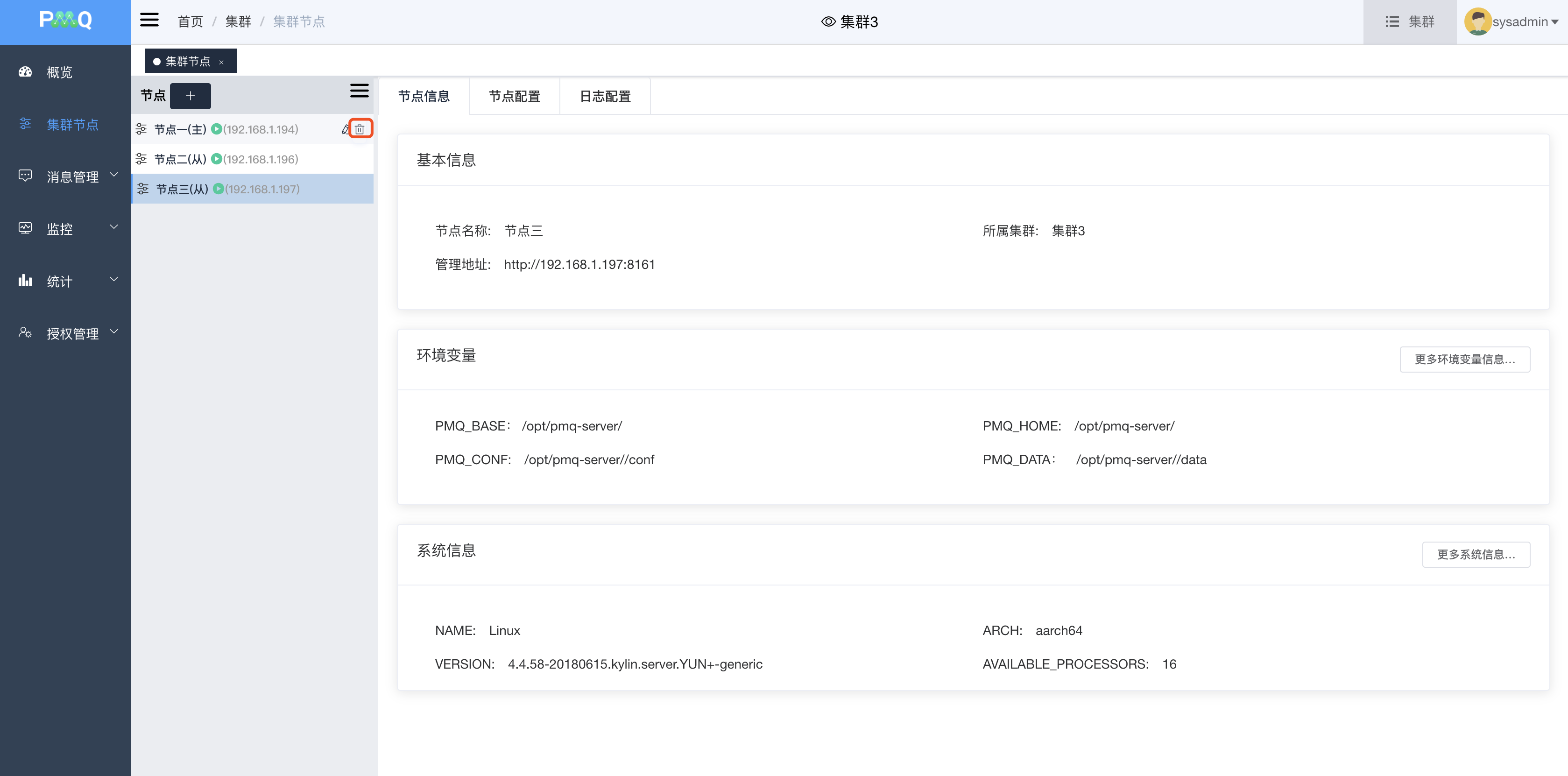Click the 概览 dashboard icon in sidebar
The image size is (1568, 776).
(x=25, y=72)
